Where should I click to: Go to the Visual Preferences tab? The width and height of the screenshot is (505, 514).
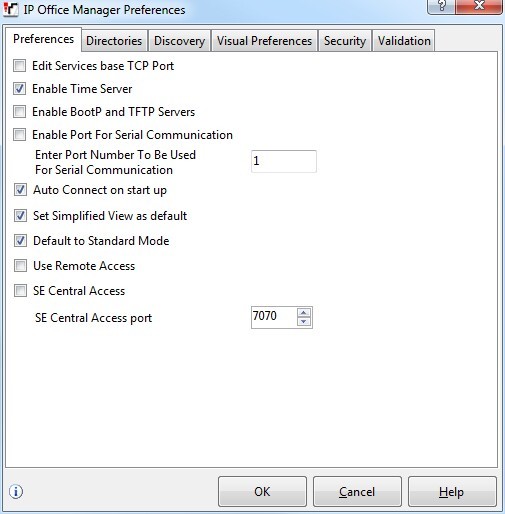click(264, 41)
